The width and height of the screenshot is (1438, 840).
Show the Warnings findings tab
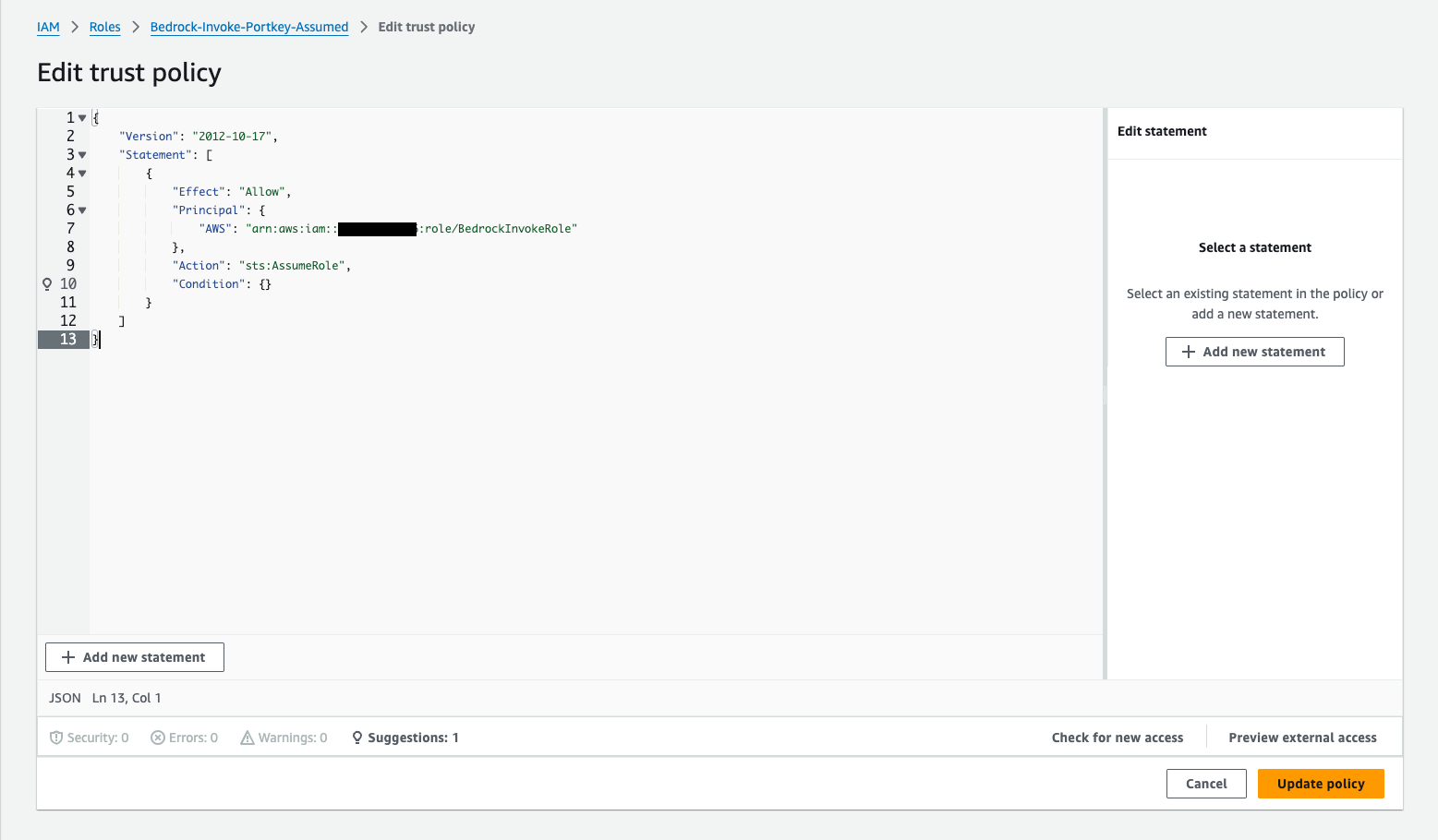coord(284,738)
